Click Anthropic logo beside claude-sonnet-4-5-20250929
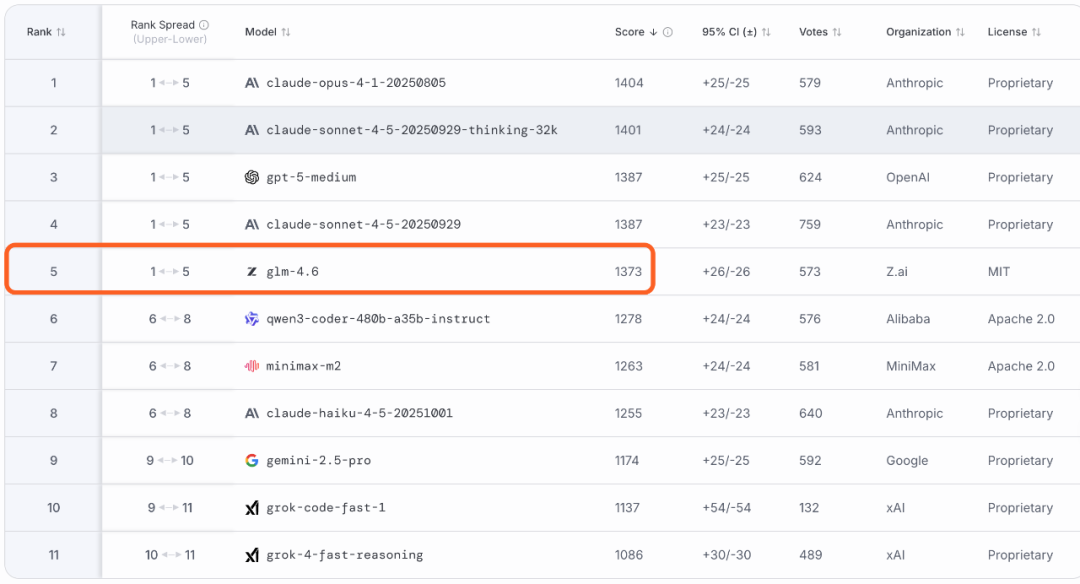Image resolution: width=1080 pixels, height=584 pixels. click(252, 225)
